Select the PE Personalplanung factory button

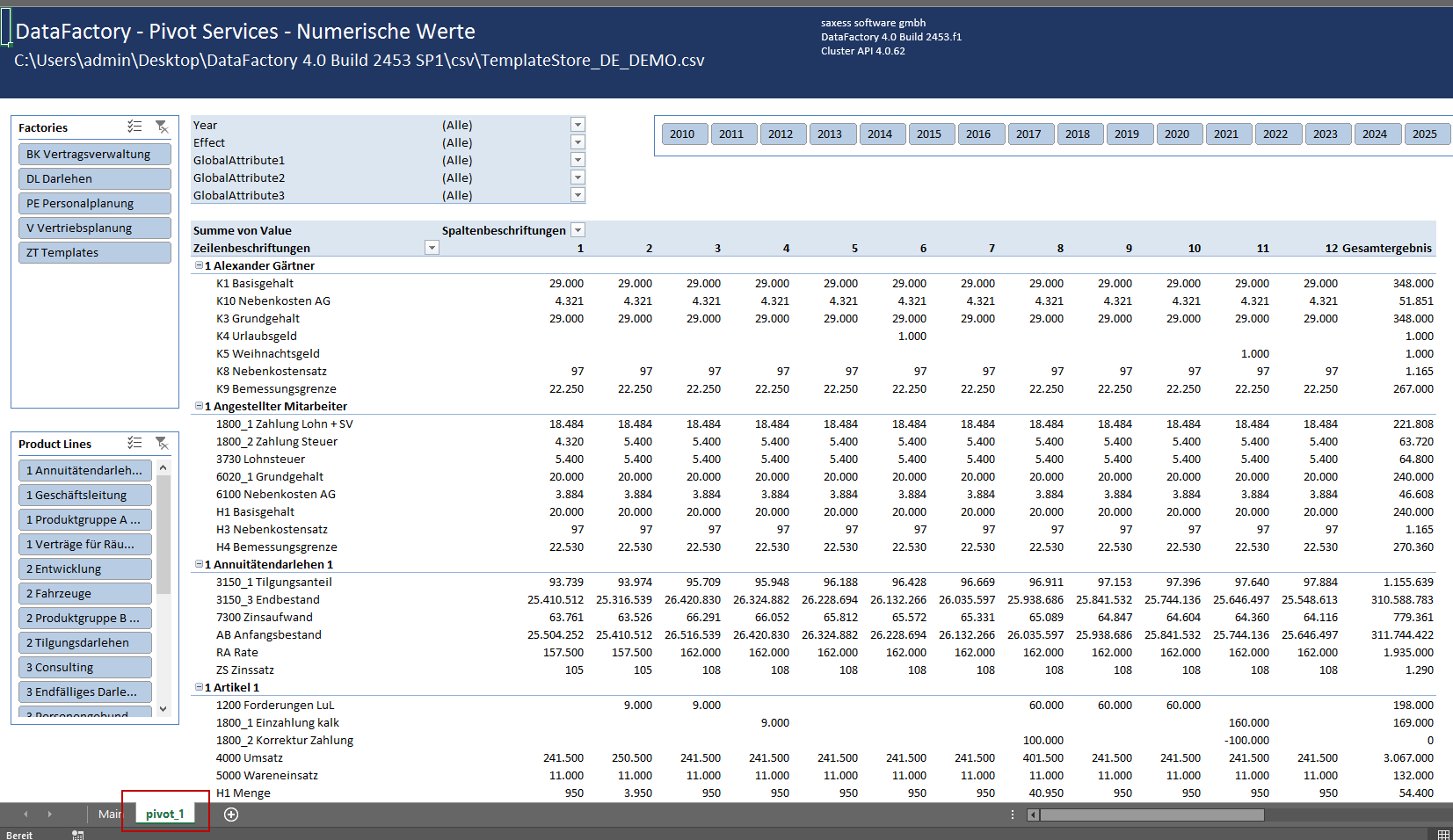coord(94,203)
